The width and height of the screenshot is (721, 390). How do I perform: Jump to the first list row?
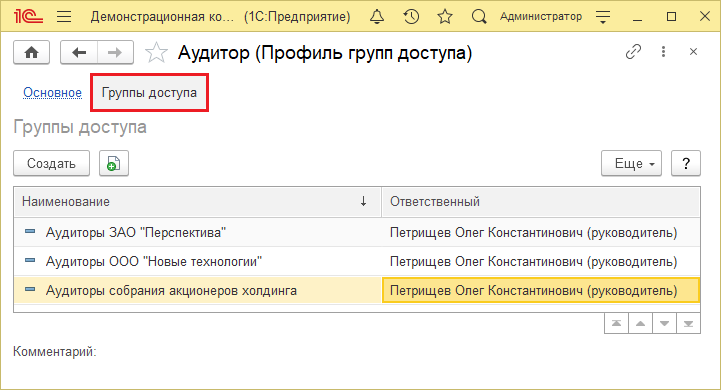[x=616, y=323]
